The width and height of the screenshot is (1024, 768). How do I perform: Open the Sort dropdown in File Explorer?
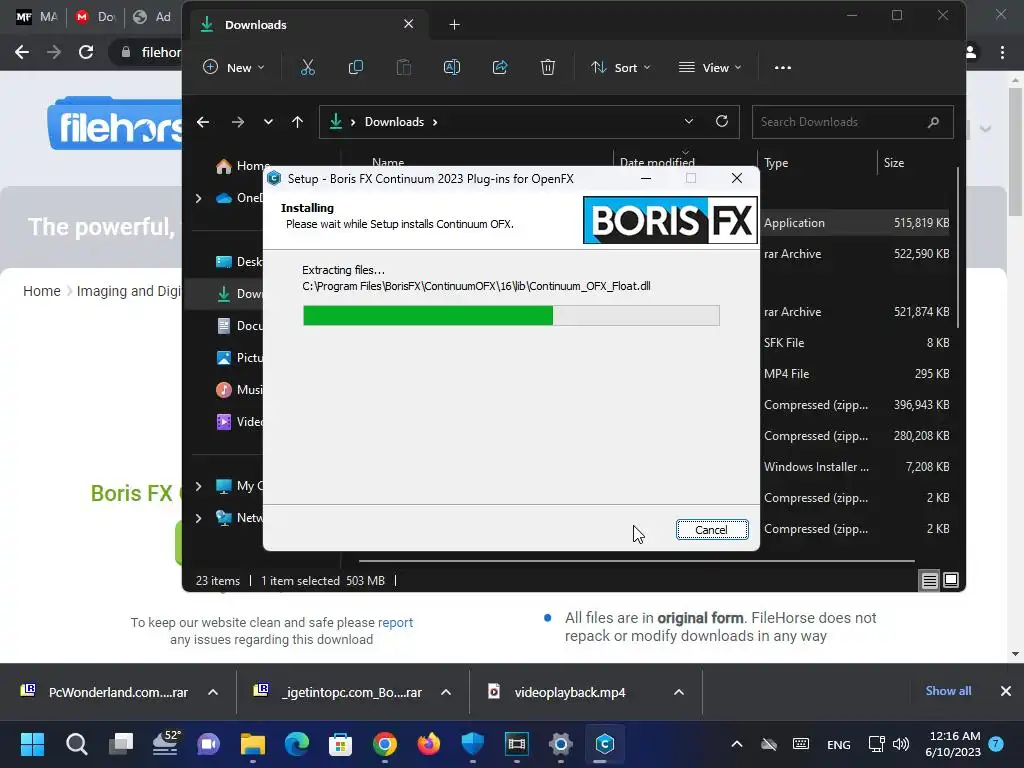[620, 67]
